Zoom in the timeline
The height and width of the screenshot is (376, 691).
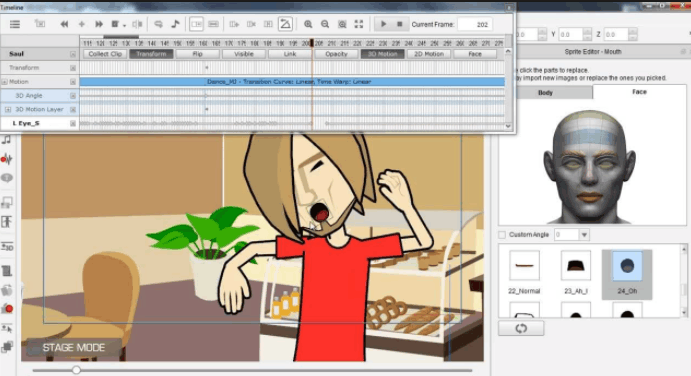pos(308,24)
